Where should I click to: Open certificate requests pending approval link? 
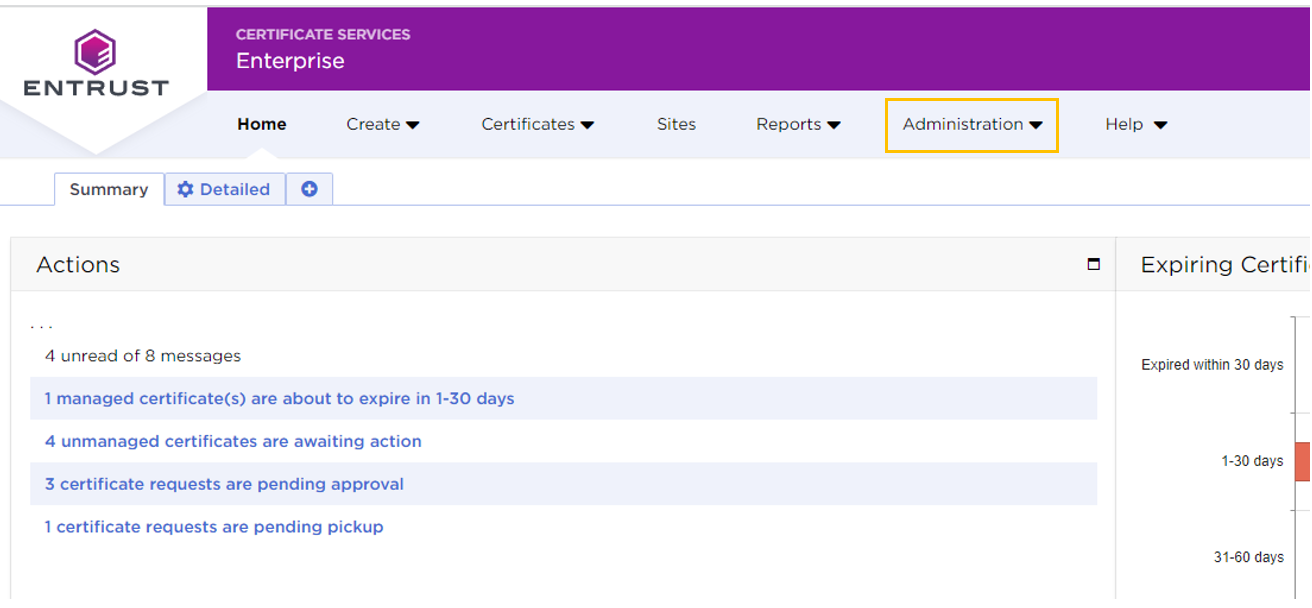(224, 484)
